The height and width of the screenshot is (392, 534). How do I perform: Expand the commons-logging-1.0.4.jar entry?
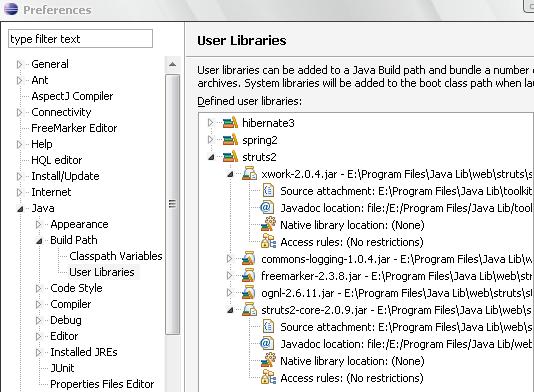[230, 258]
